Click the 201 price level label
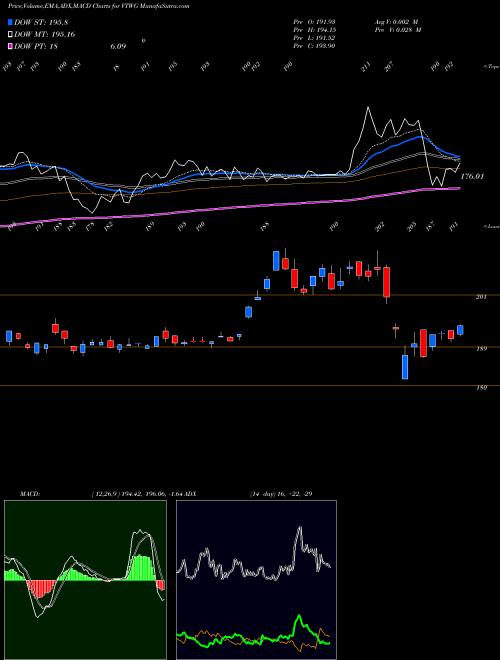Screen dimensions: 500x660 pyautogui.click(x=481, y=297)
